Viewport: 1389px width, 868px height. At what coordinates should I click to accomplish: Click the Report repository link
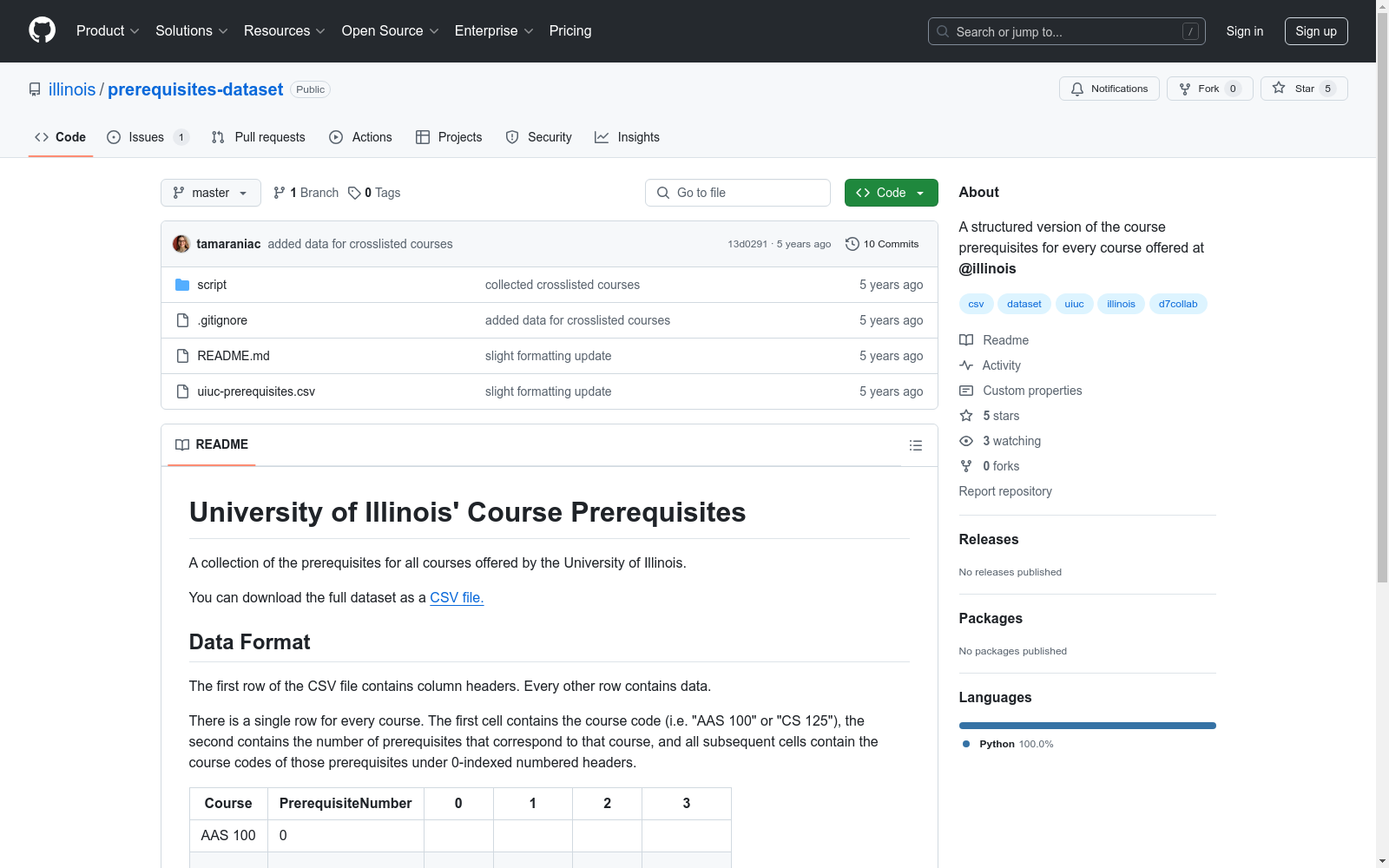[x=1005, y=491]
